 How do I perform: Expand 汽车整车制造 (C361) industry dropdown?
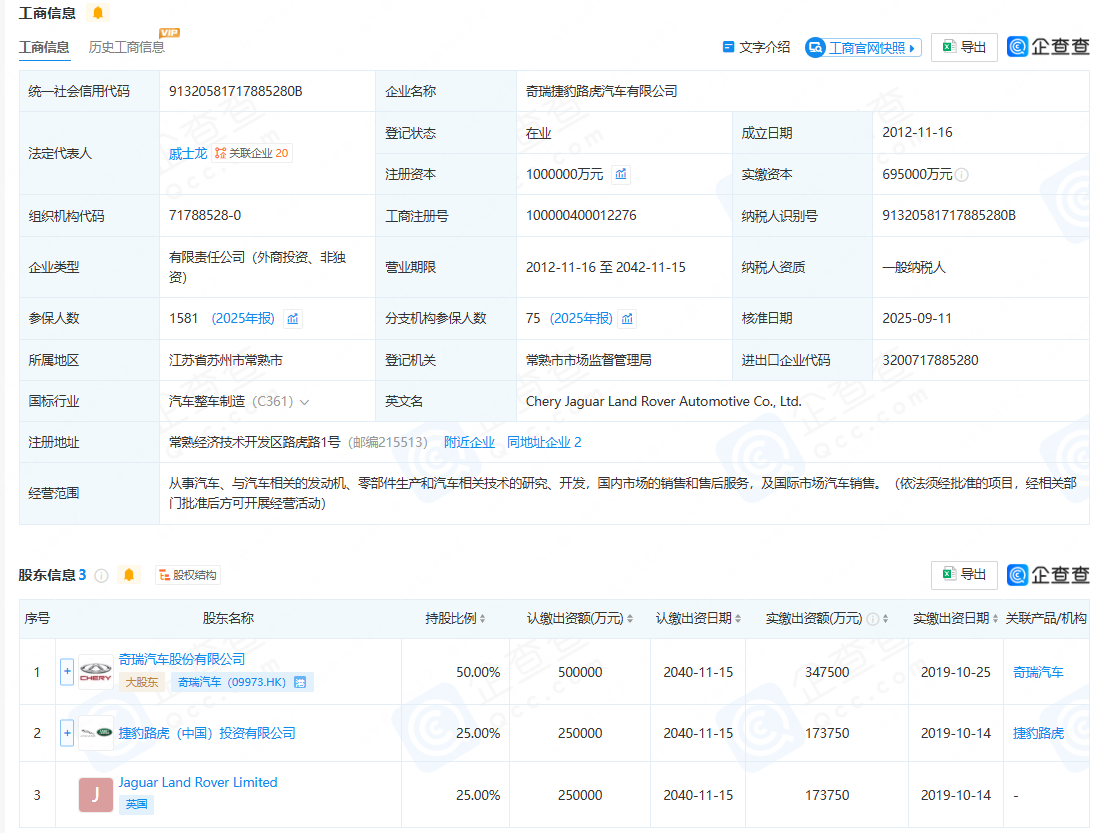point(304,402)
